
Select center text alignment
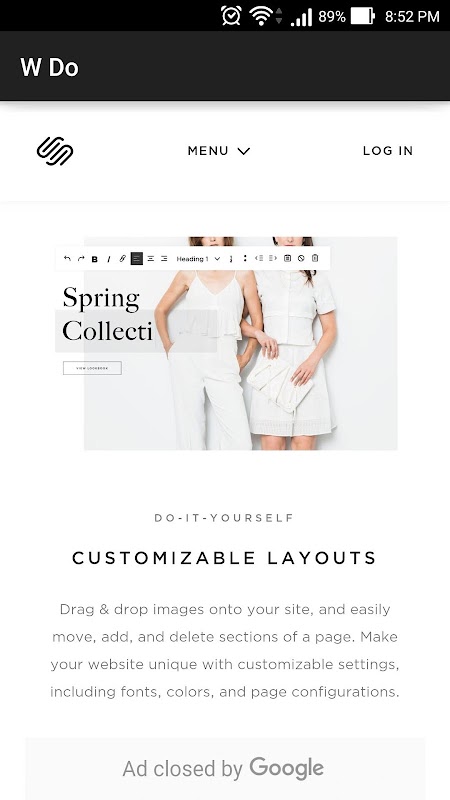point(151,259)
